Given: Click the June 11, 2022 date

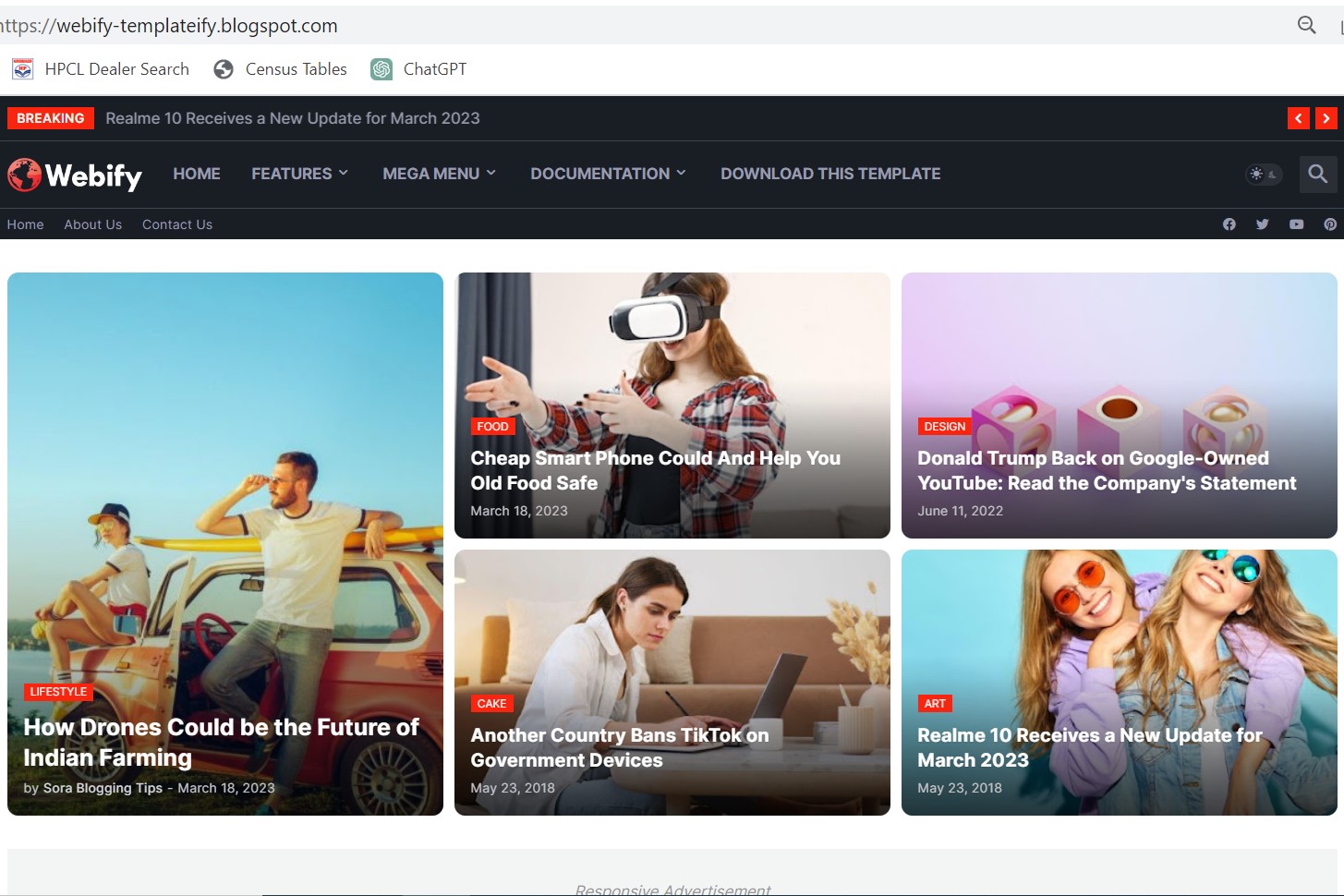Looking at the screenshot, I should coord(960,511).
